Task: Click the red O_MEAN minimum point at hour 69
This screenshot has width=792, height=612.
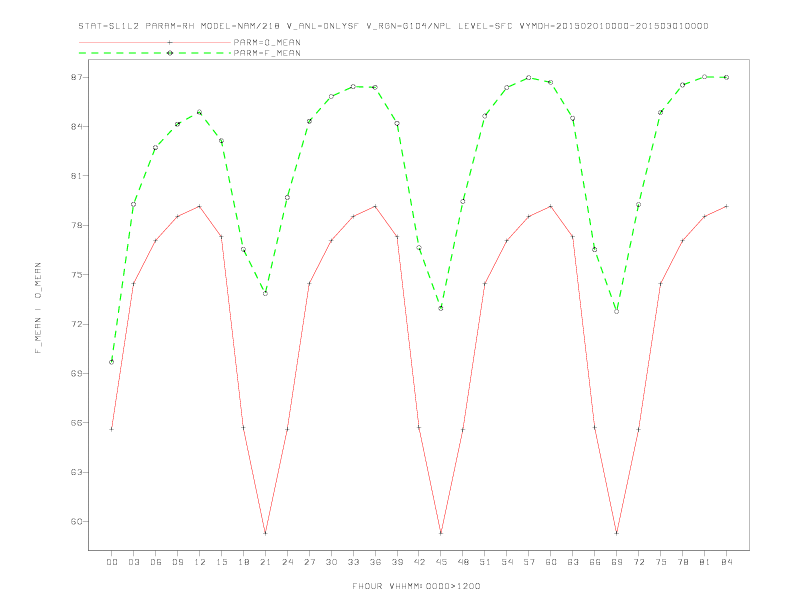Action: coord(617,533)
